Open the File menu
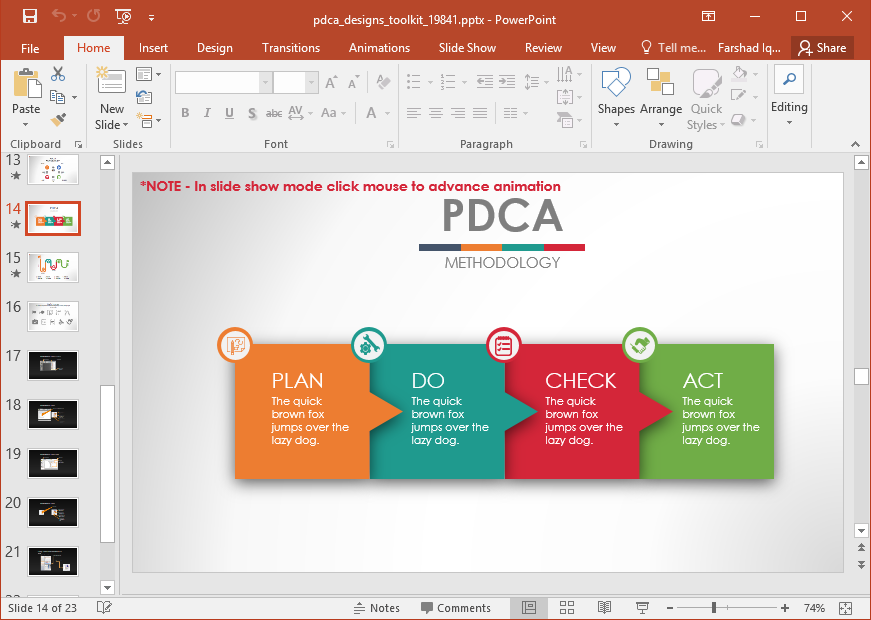 [30, 48]
